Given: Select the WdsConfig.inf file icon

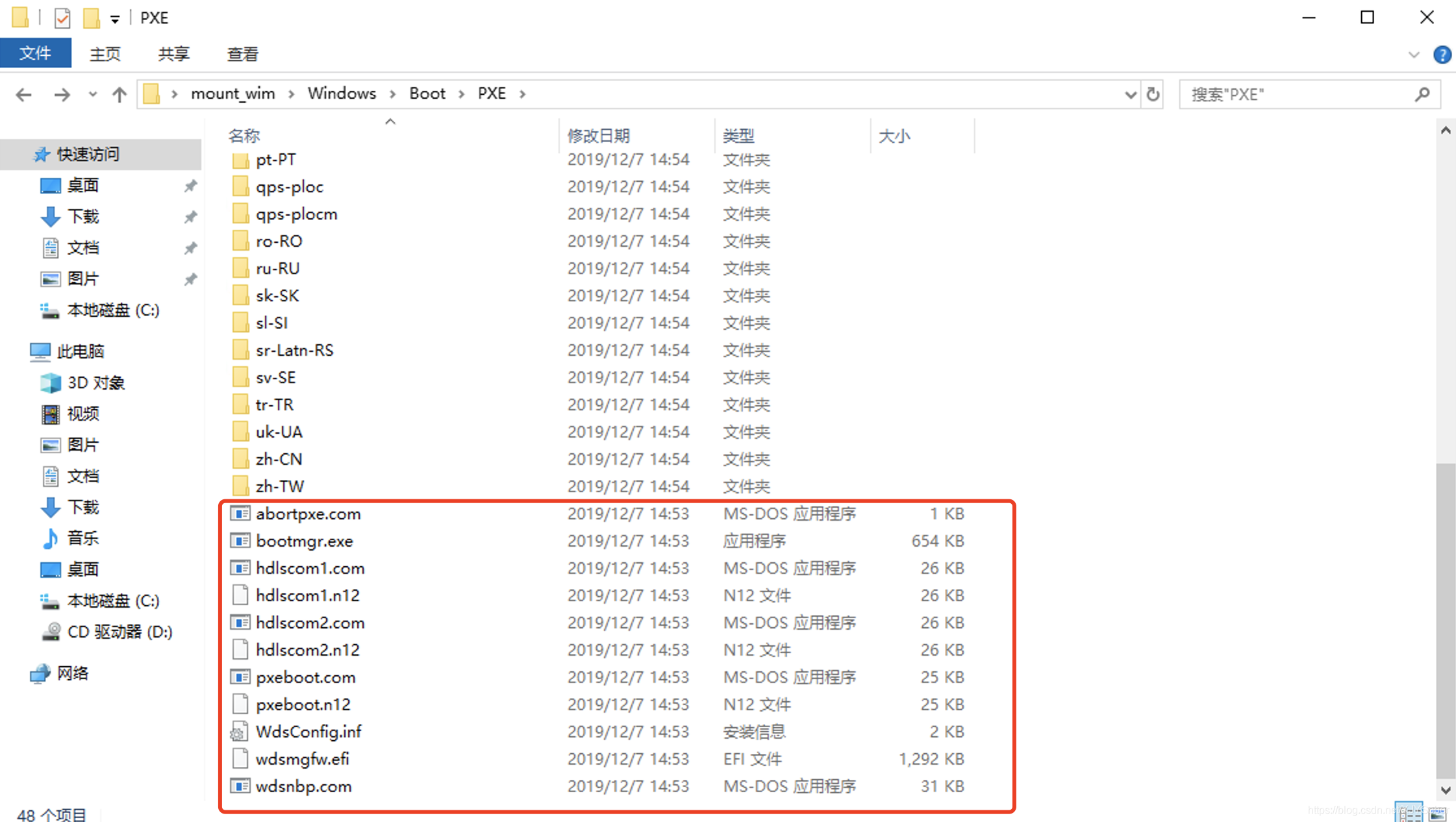Looking at the screenshot, I should point(239,732).
